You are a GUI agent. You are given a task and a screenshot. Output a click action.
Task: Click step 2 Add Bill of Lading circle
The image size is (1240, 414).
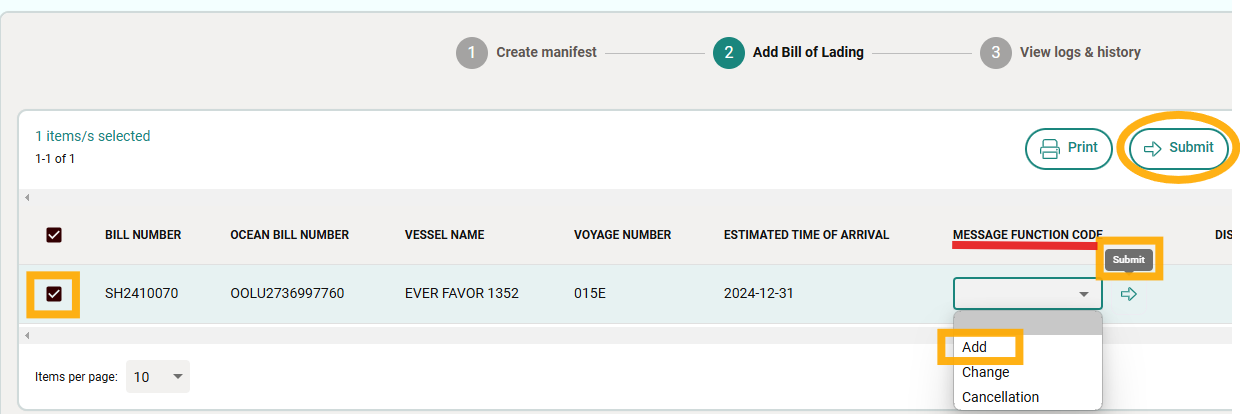tap(729, 52)
